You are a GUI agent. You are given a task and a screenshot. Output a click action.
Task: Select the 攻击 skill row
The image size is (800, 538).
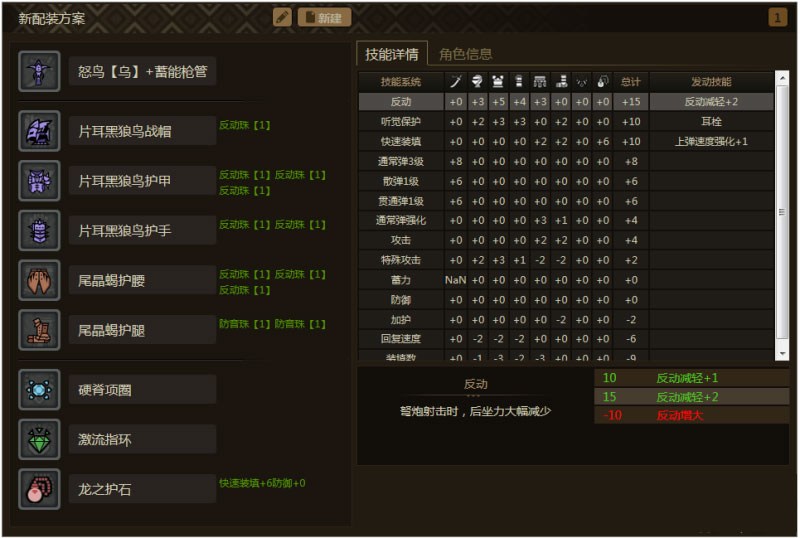point(566,240)
